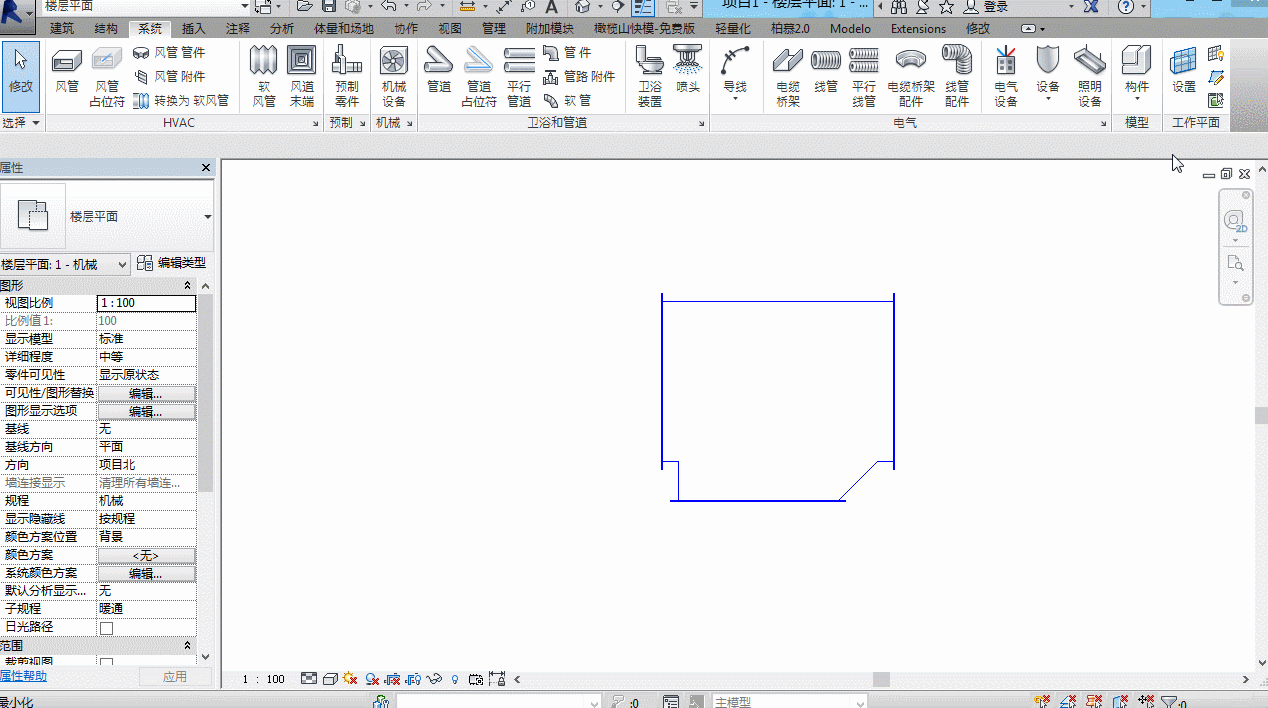
Task: Click the 风道末端 air terminal icon
Action: point(302,77)
